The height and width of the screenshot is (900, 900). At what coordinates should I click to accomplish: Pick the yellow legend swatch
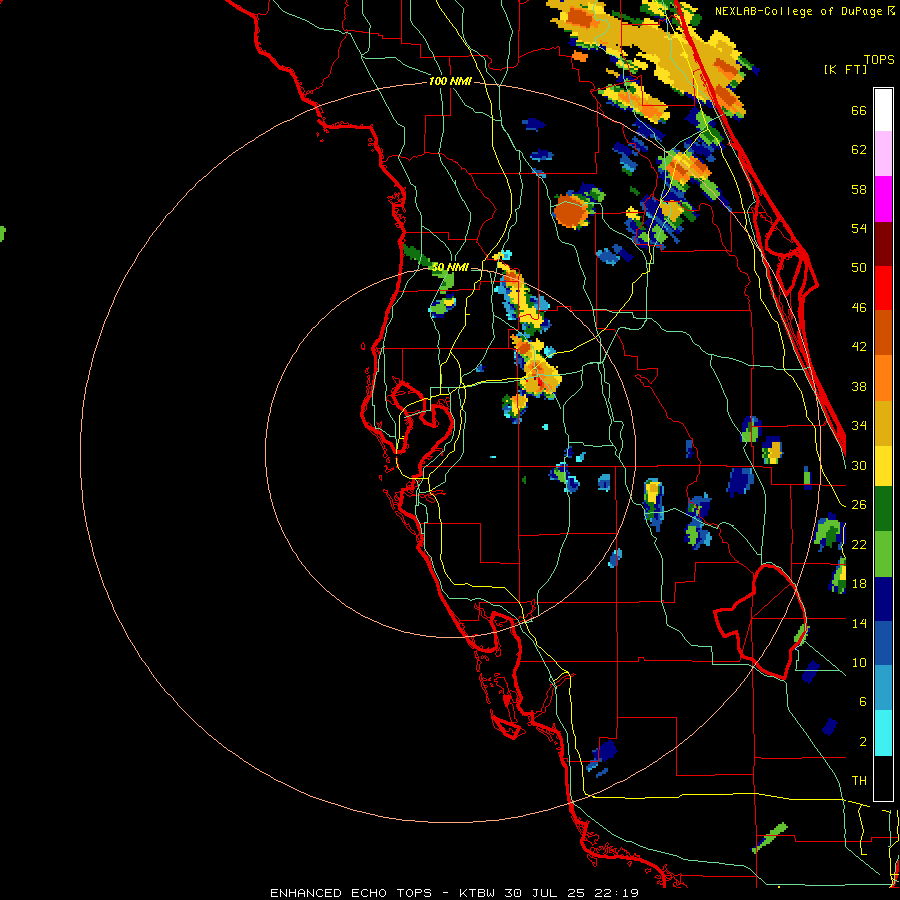[x=883, y=466]
